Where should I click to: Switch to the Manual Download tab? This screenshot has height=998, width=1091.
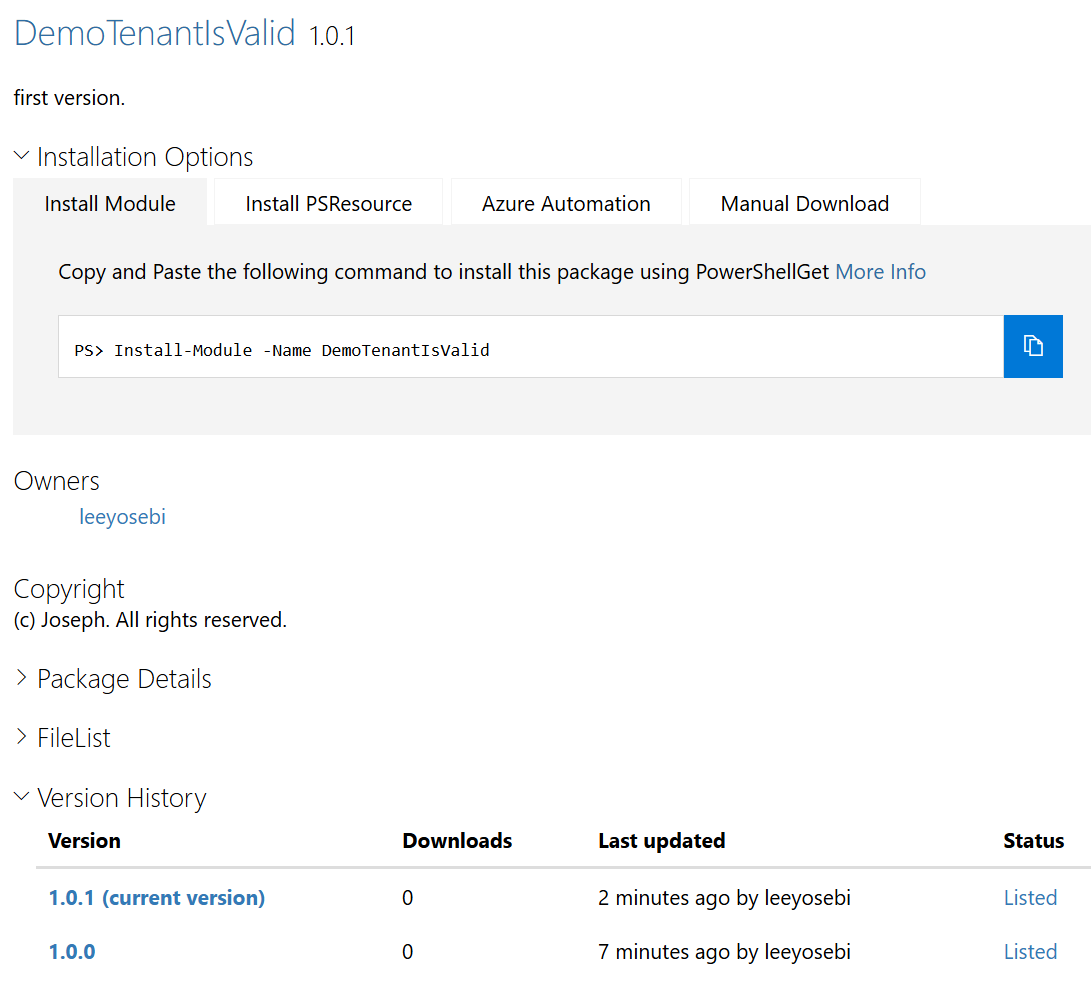click(x=805, y=204)
